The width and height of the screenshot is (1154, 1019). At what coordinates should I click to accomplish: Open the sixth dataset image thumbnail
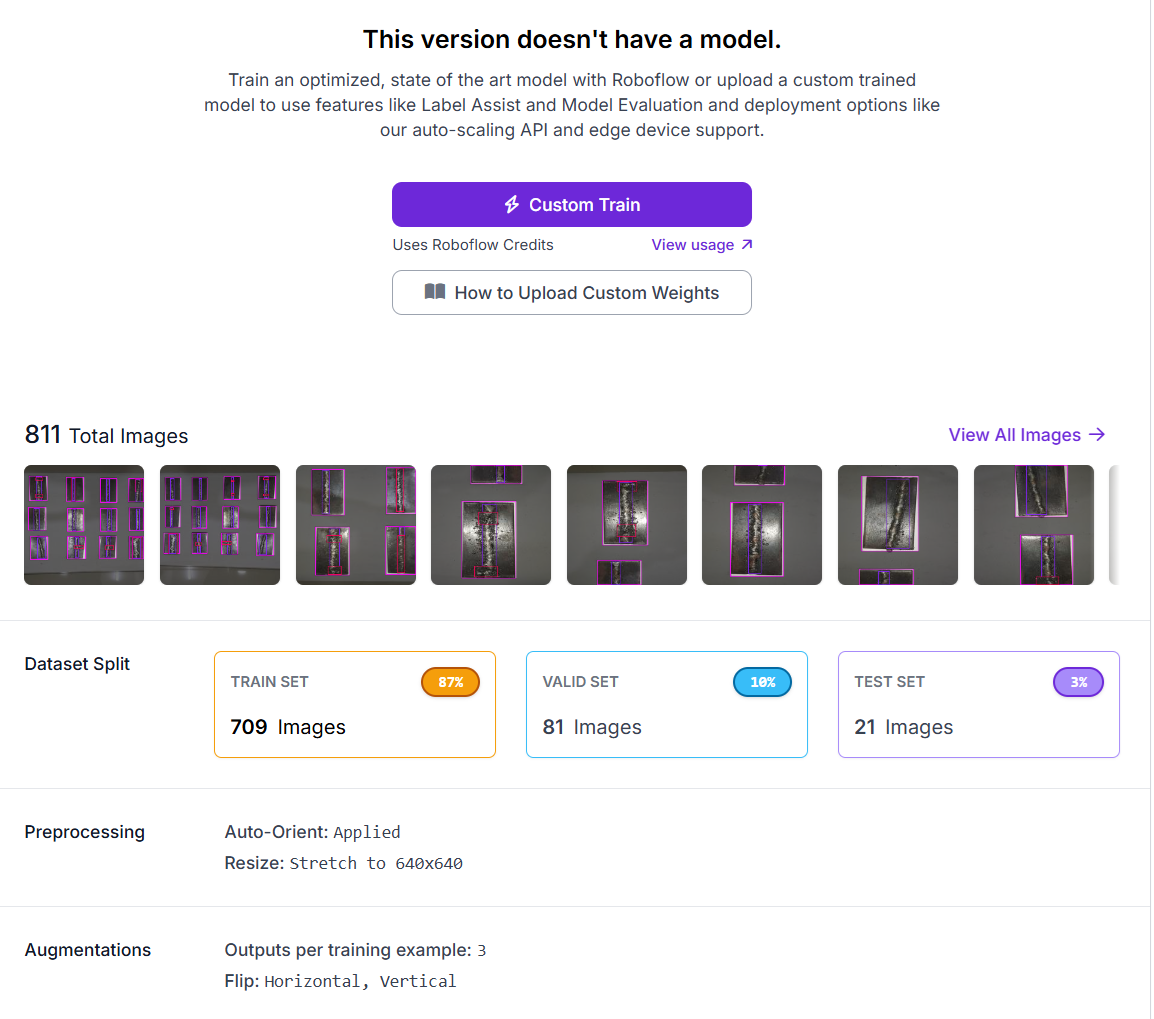click(x=762, y=525)
